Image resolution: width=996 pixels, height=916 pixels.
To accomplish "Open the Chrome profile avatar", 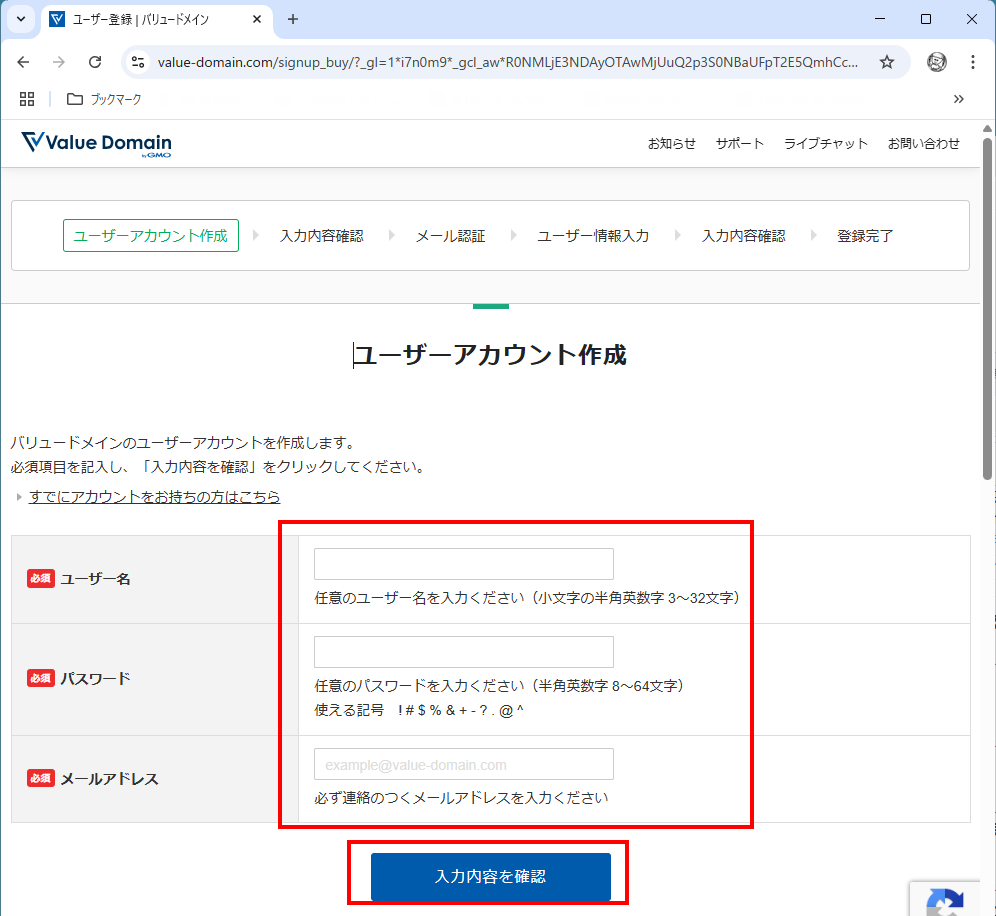I will (937, 62).
